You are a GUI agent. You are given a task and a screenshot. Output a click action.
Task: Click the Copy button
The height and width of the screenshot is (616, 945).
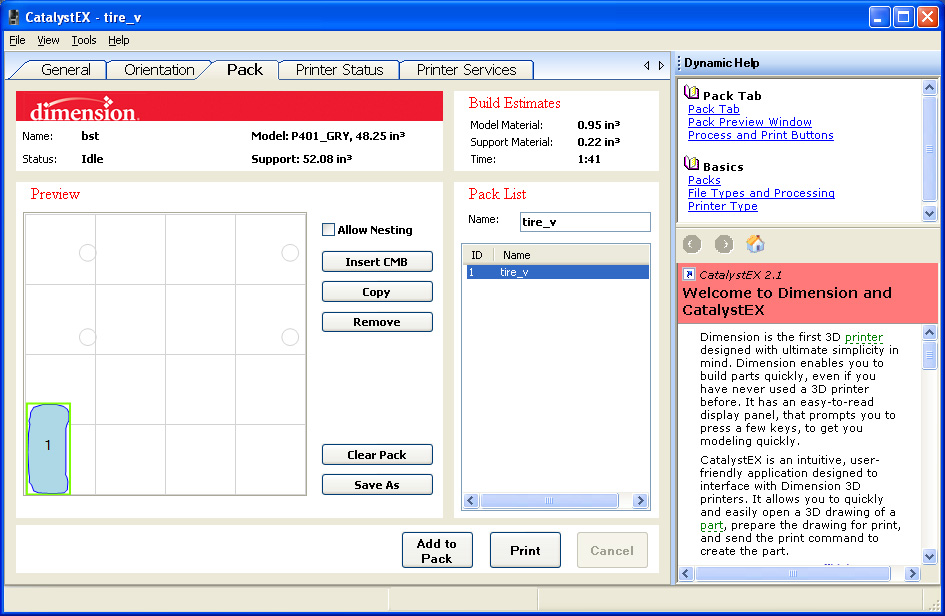point(377,292)
